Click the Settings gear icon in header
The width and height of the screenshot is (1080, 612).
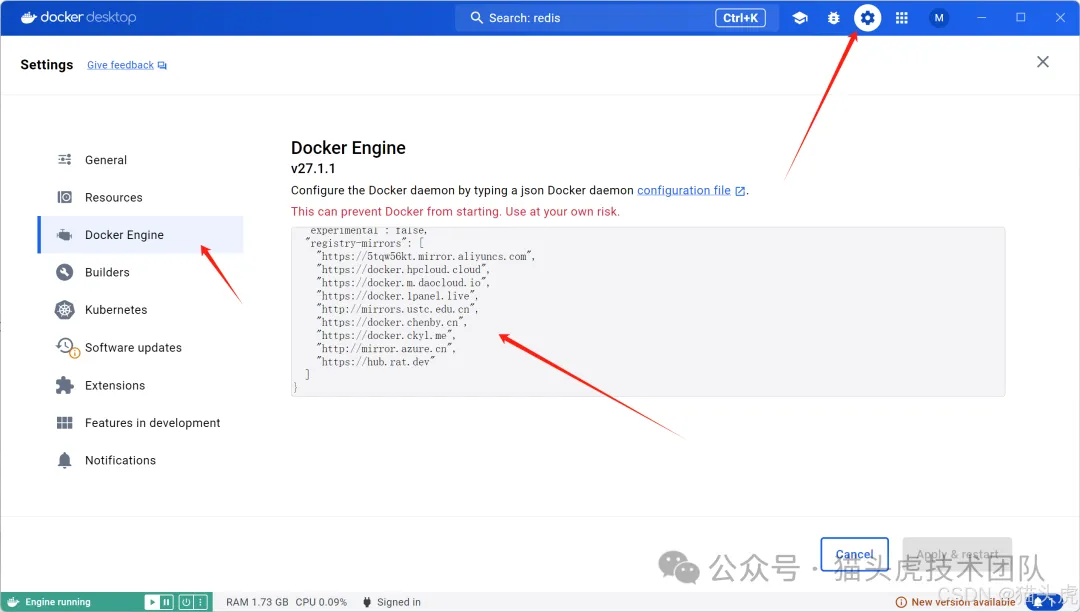(867, 18)
